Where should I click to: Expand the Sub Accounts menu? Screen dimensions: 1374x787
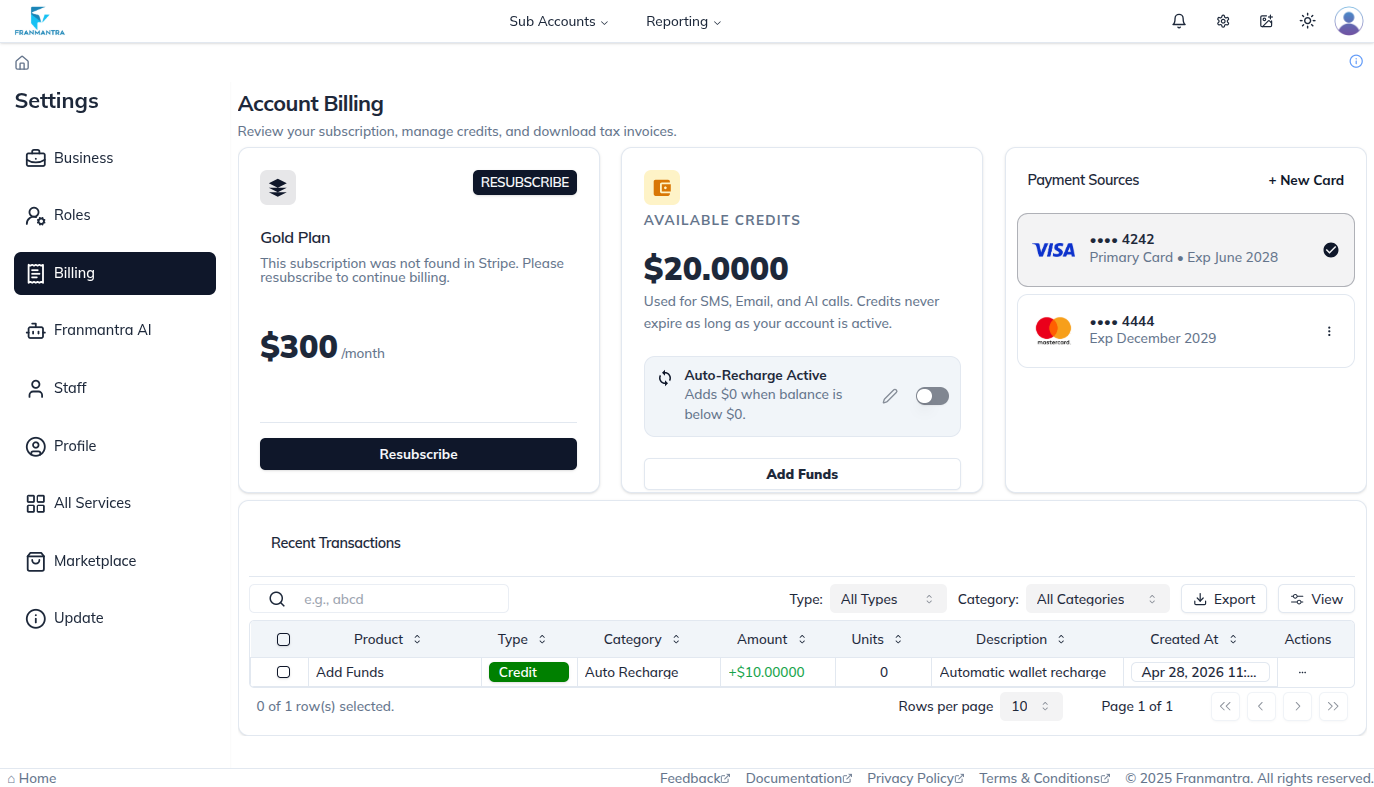click(x=558, y=21)
